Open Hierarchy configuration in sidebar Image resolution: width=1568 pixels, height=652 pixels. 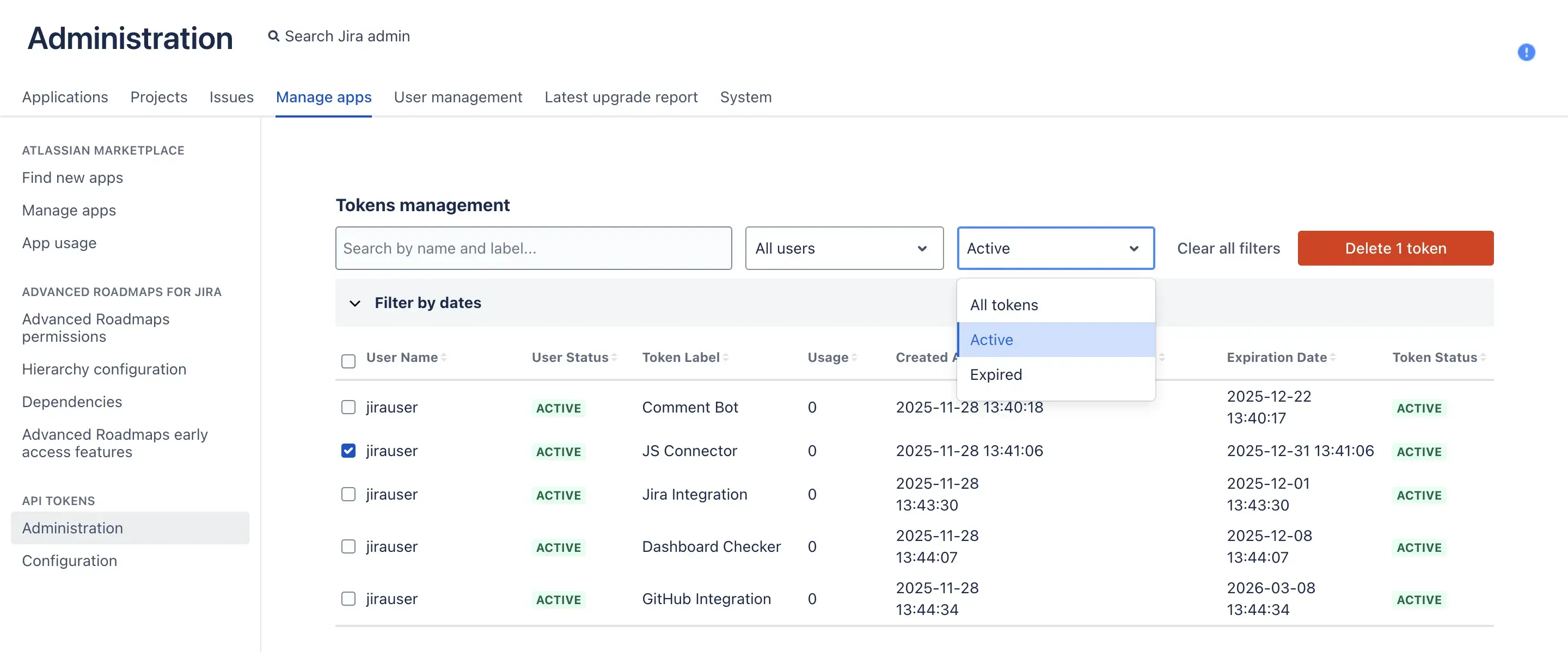104,369
